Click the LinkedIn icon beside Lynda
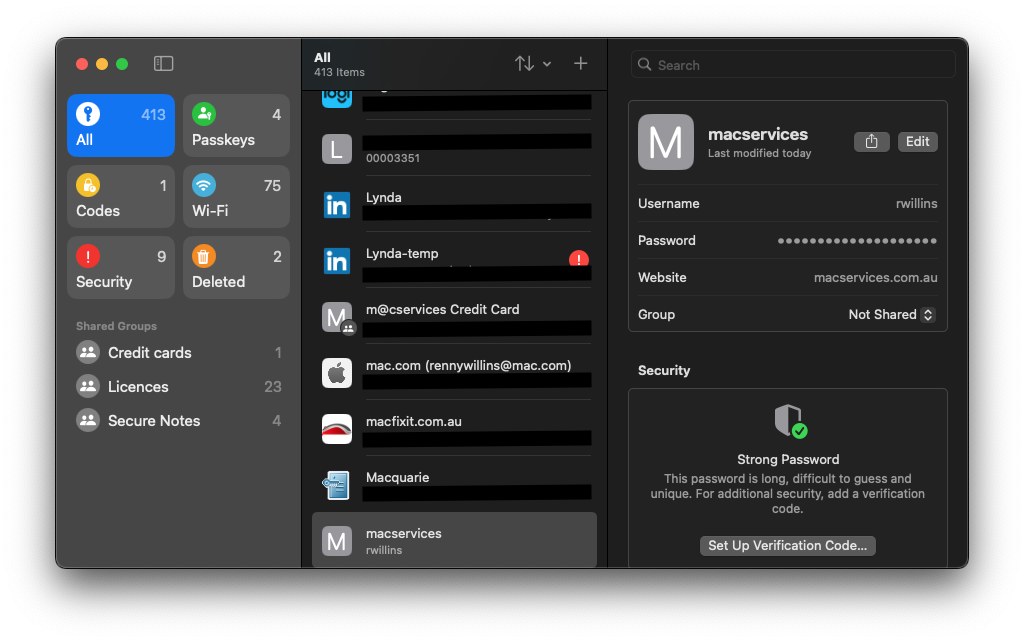1024x642 pixels. click(337, 205)
